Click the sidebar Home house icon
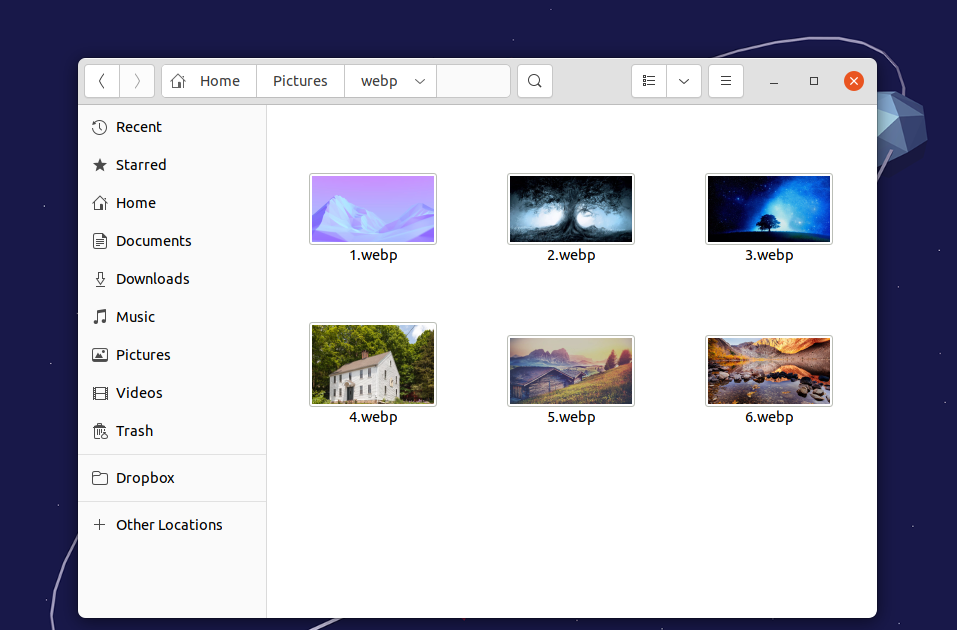The height and width of the screenshot is (630, 957). [99, 203]
